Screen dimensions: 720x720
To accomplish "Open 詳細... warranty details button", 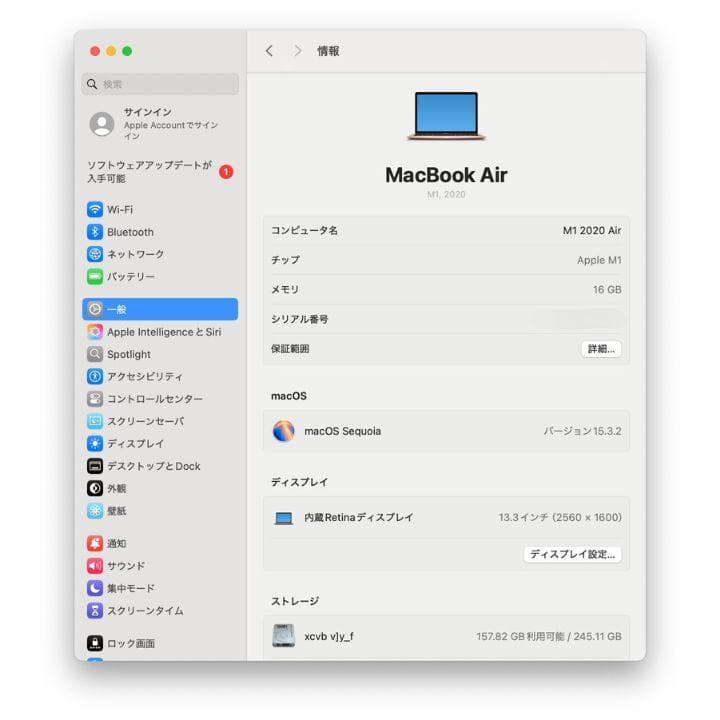I will pyautogui.click(x=601, y=349).
